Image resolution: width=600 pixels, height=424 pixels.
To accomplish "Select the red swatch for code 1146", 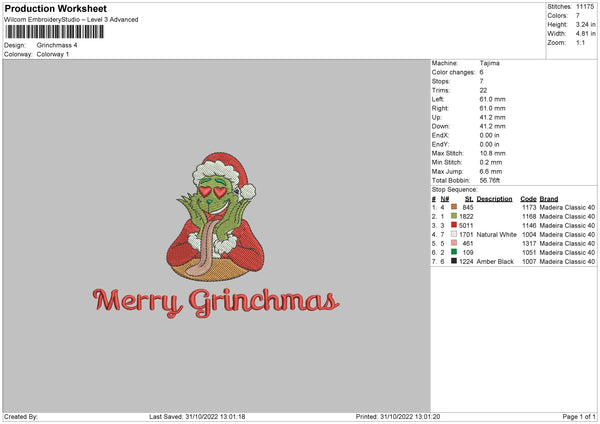I will (454, 225).
